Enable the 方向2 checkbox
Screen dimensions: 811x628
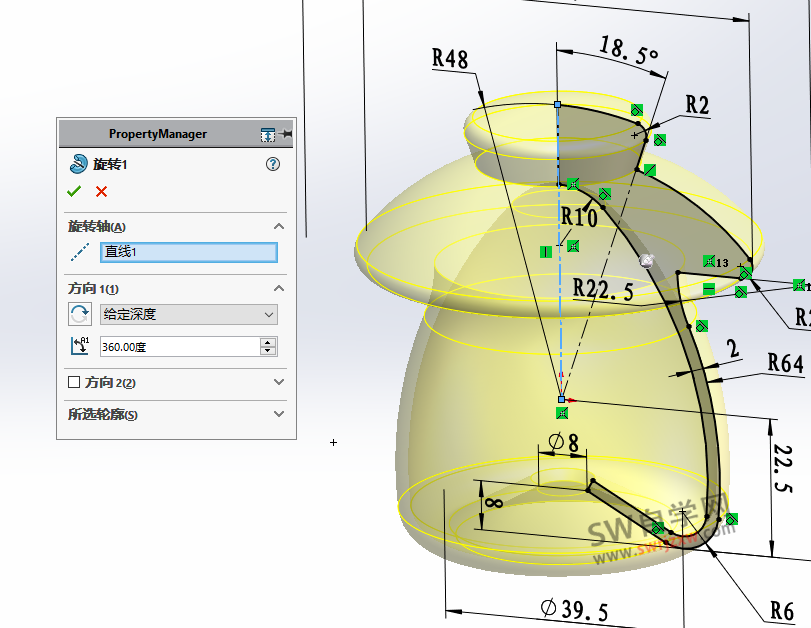click(73, 382)
